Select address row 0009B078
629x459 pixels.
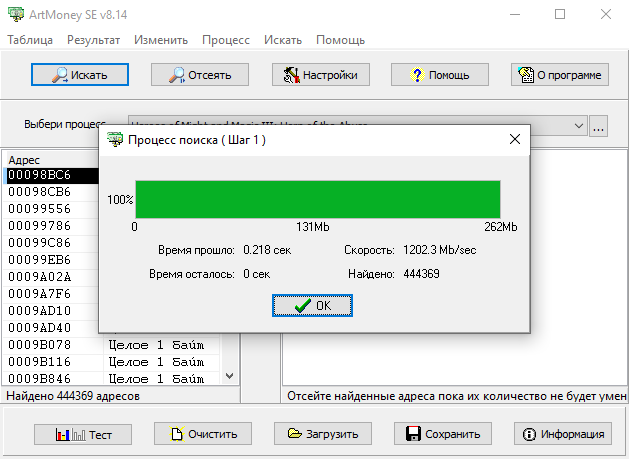[112, 345]
